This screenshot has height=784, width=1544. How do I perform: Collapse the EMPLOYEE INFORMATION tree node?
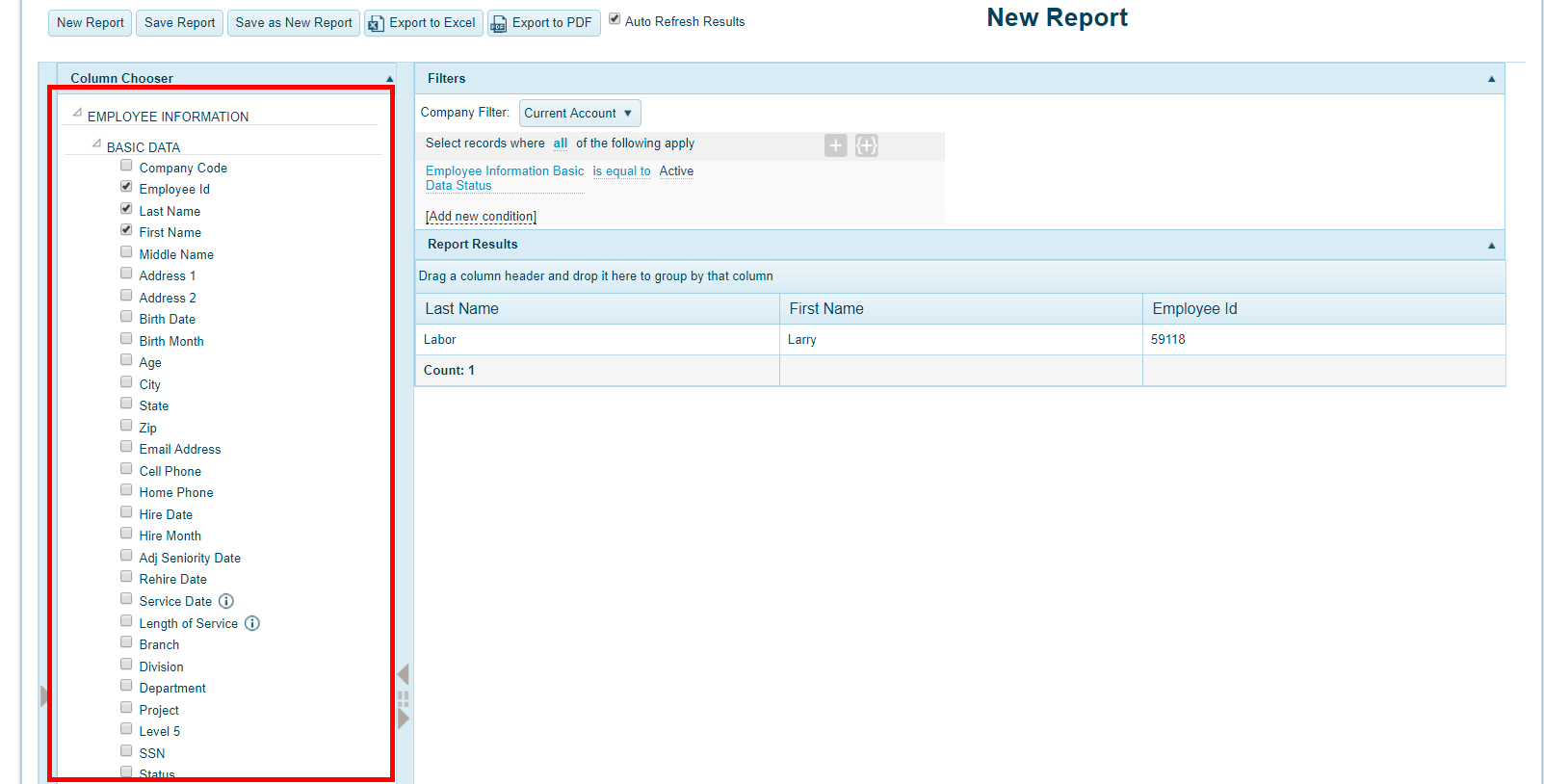coord(78,113)
